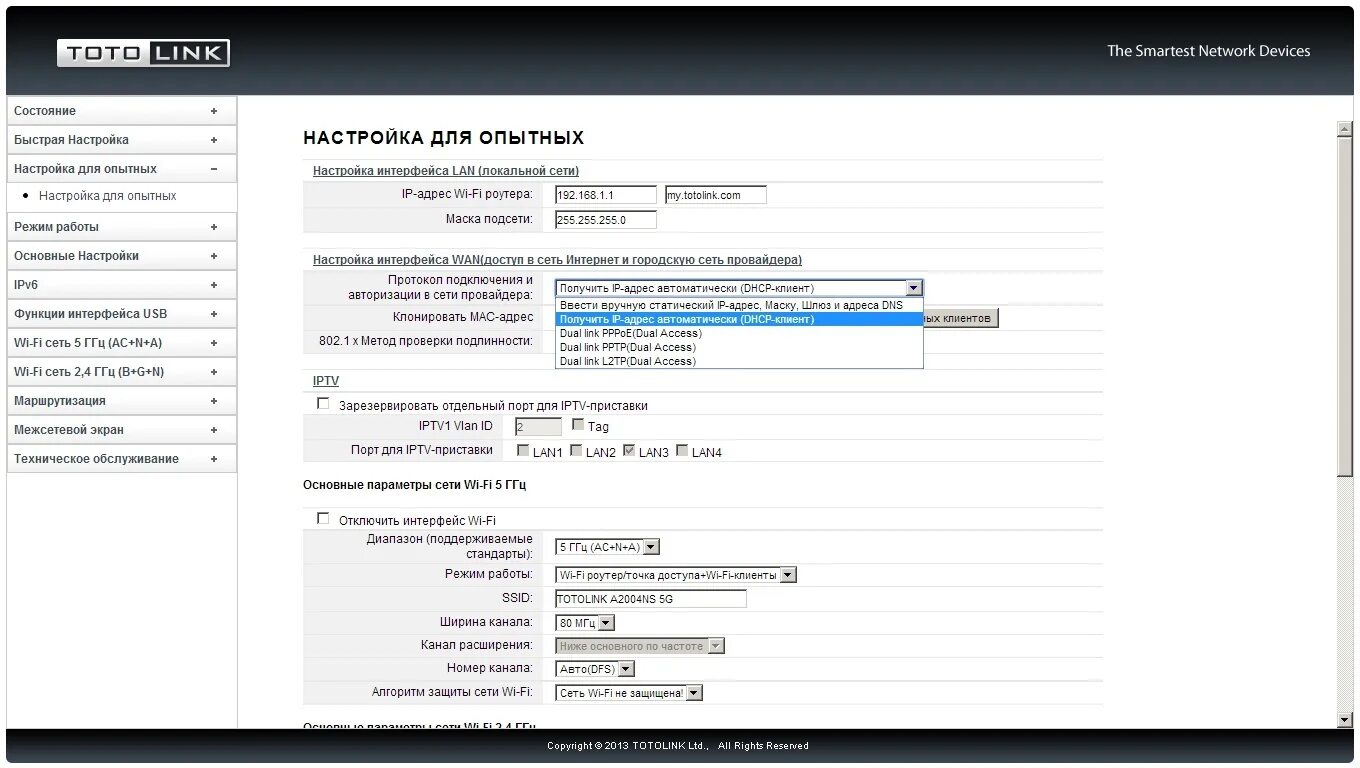Screen dimensions: 1360x768
Task: Open the disabled Канал расширения dropdown
Action: (640, 646)
